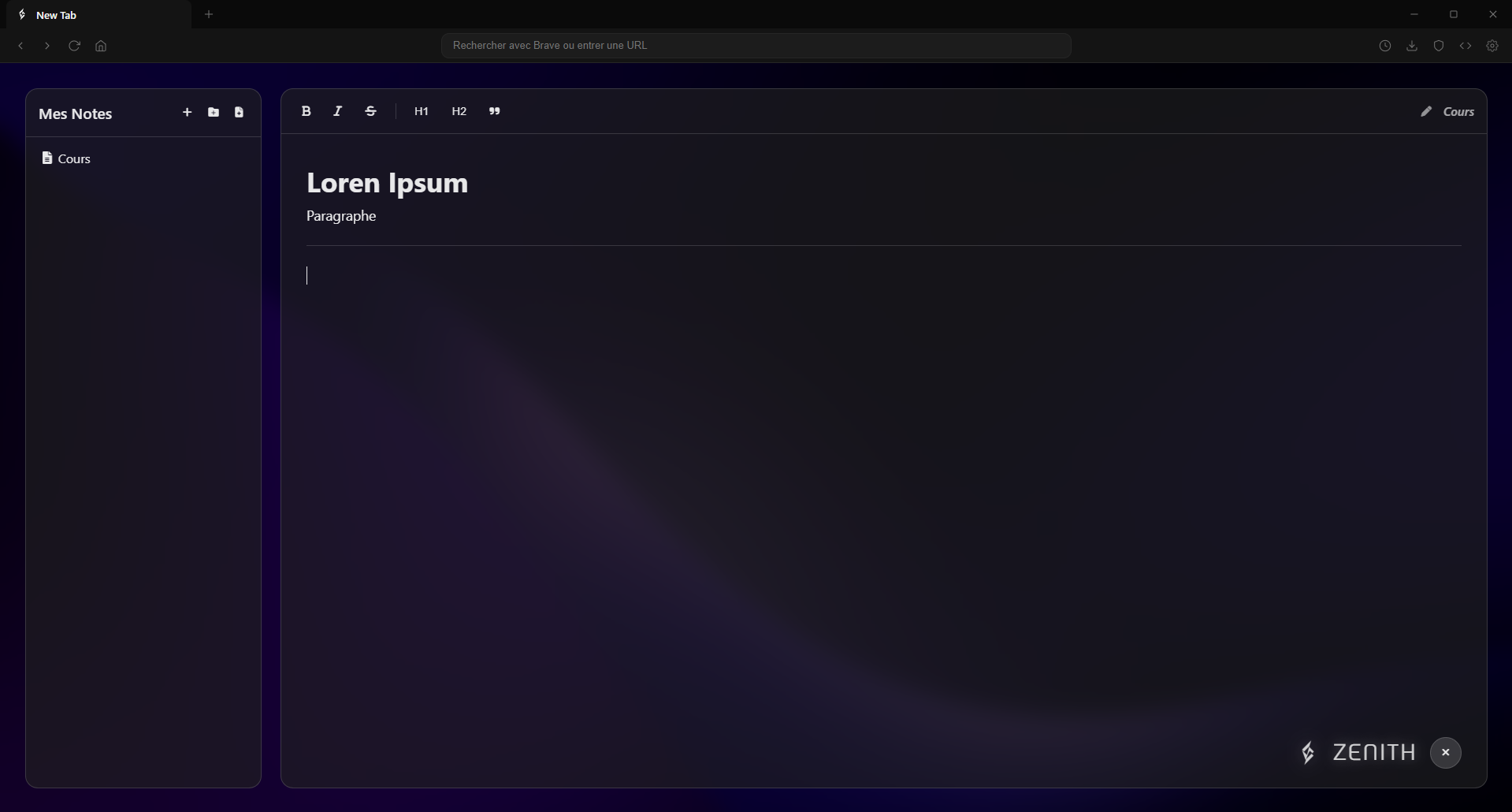Rename the note via the pencil Cours label
The image size is (1512, 812).
(x=1447, y=112)
